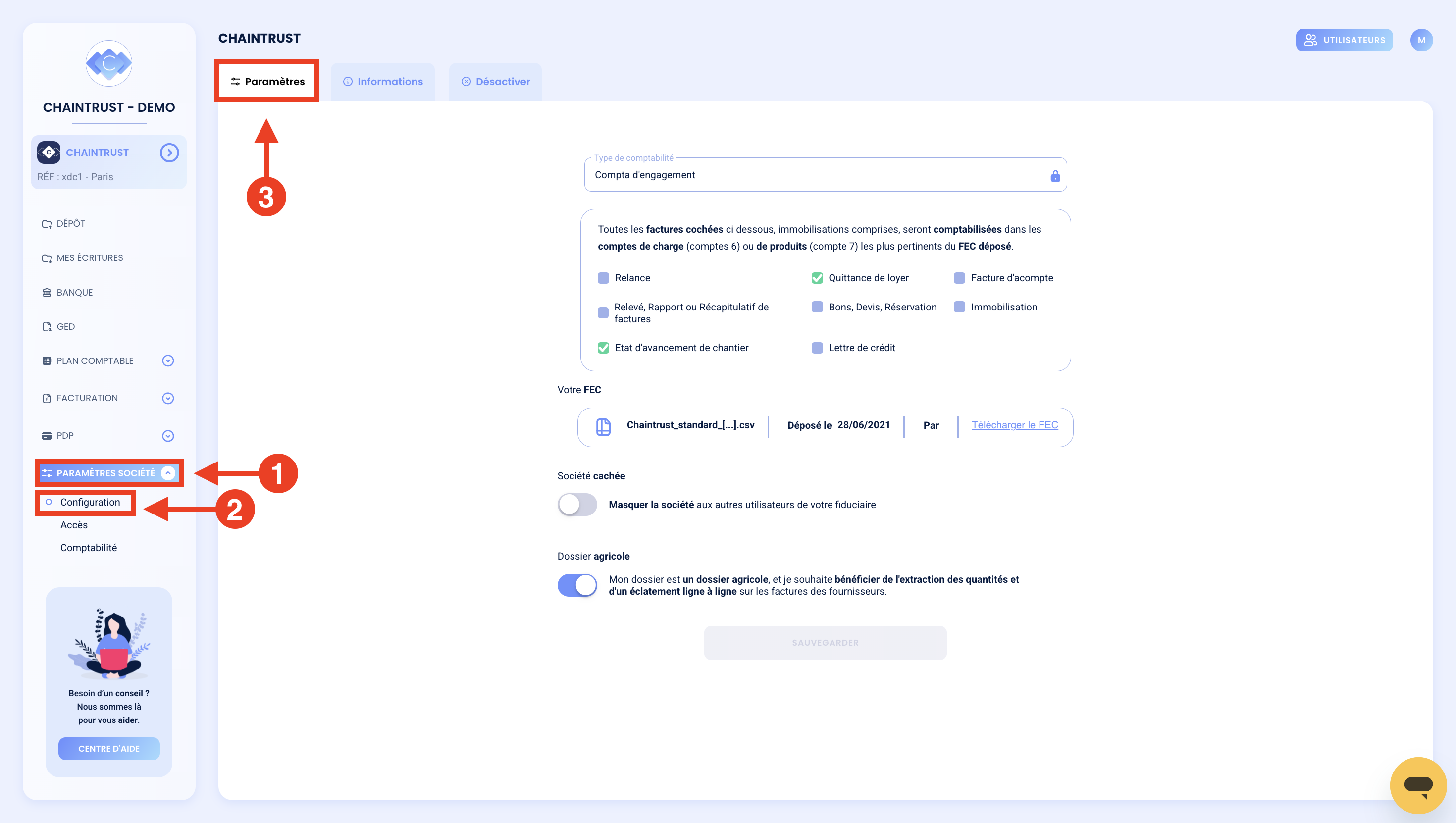The image size is (1456, 823).
Task: Check the Facture d'acompte checkbox
Action: coord(959,278)
